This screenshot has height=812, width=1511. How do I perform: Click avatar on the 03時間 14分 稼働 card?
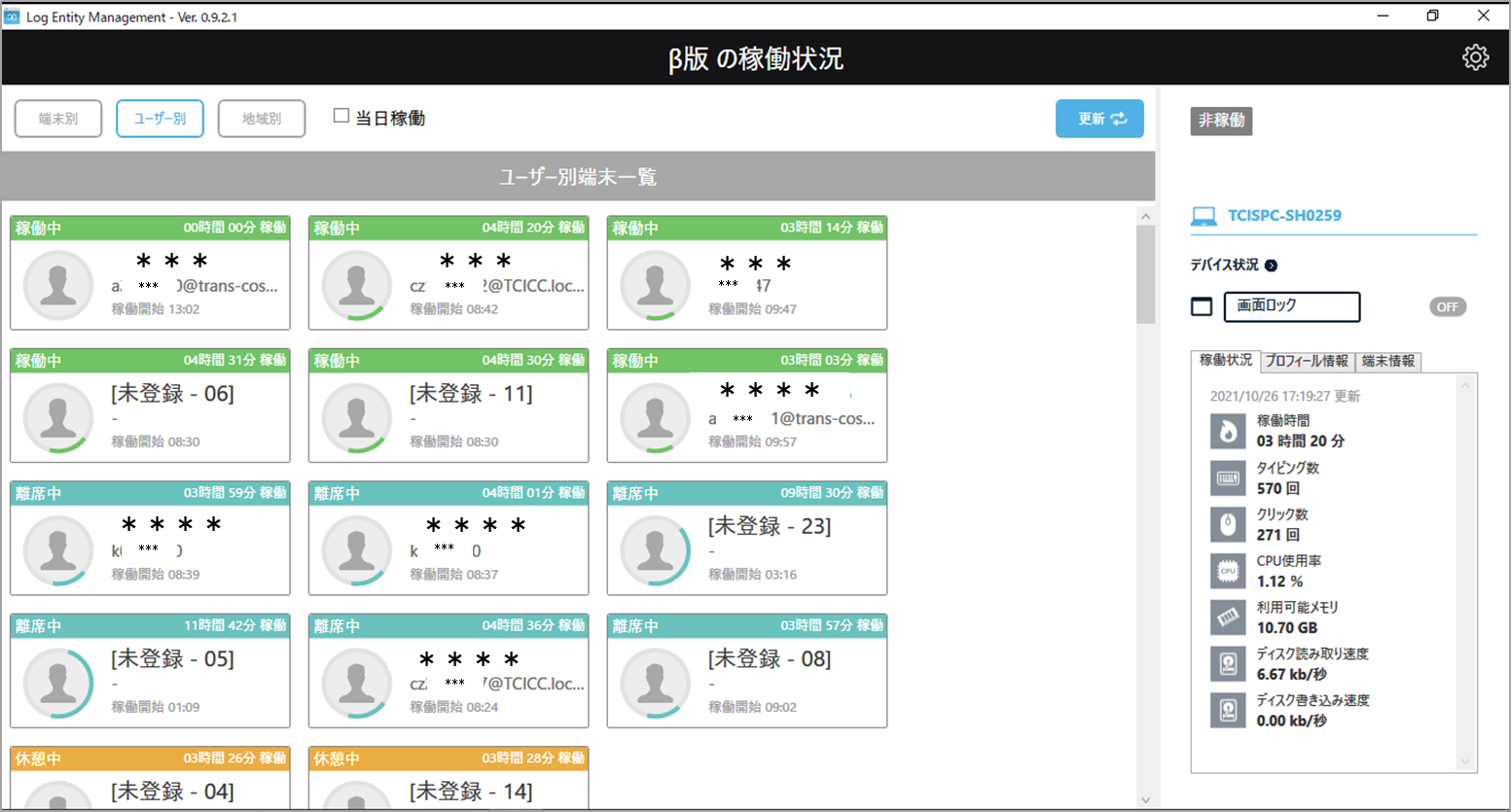[x=656, y=285]
